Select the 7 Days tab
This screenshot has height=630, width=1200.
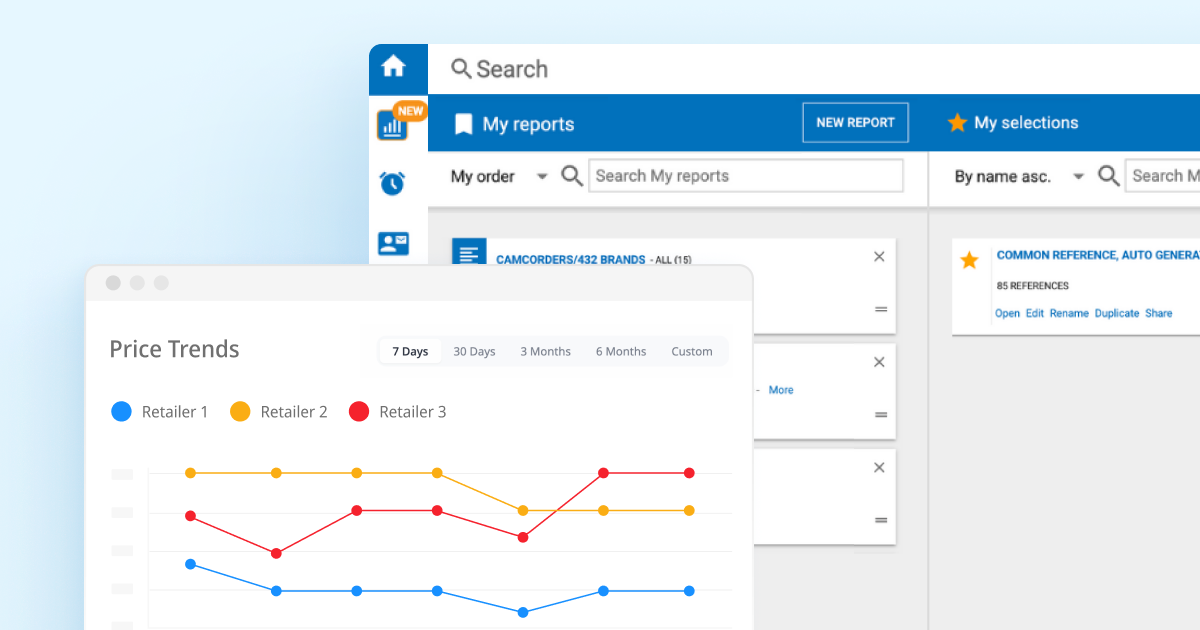(410, 351)
